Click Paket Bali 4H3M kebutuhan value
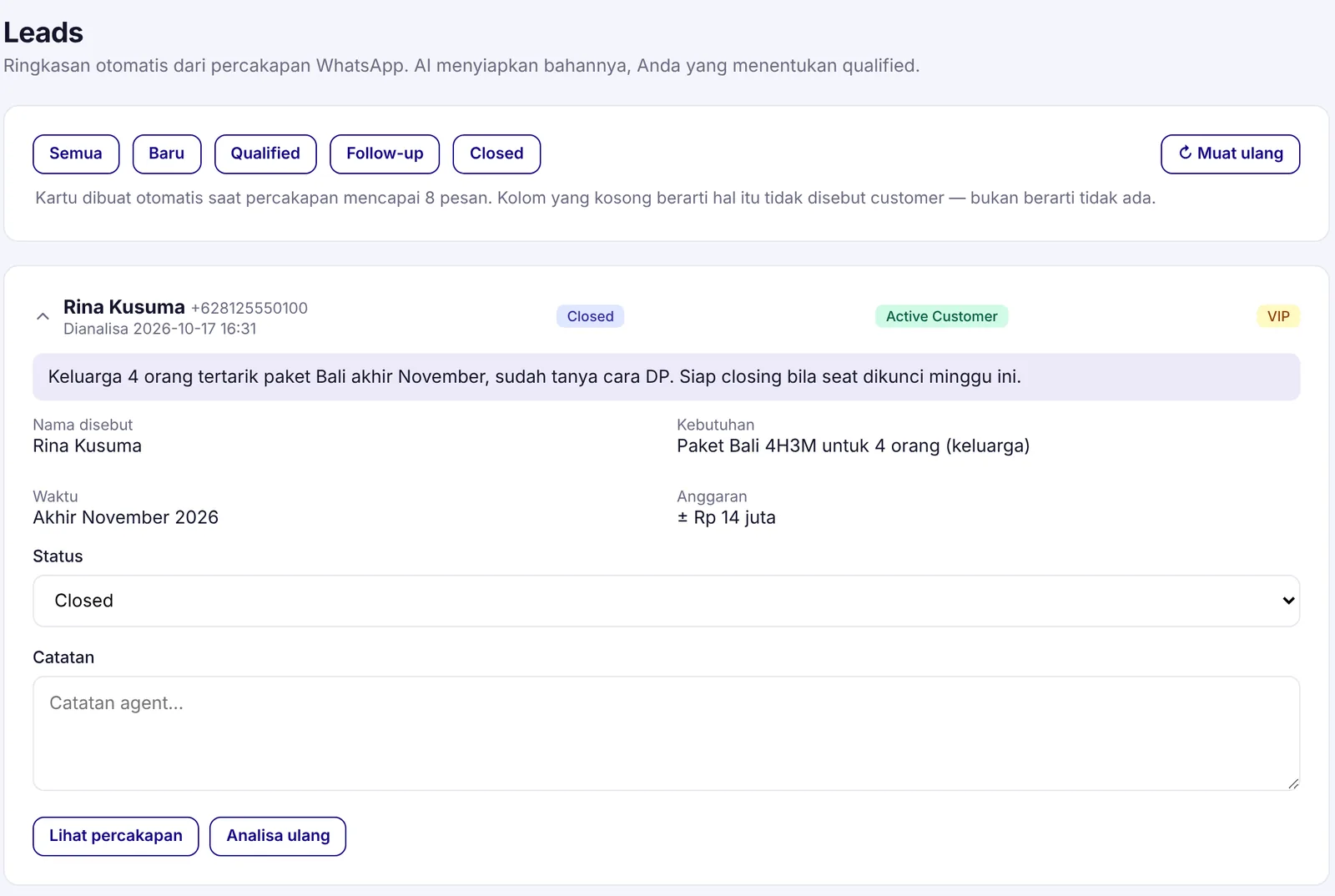The image size is (1335, 896). tap(853, 446)
